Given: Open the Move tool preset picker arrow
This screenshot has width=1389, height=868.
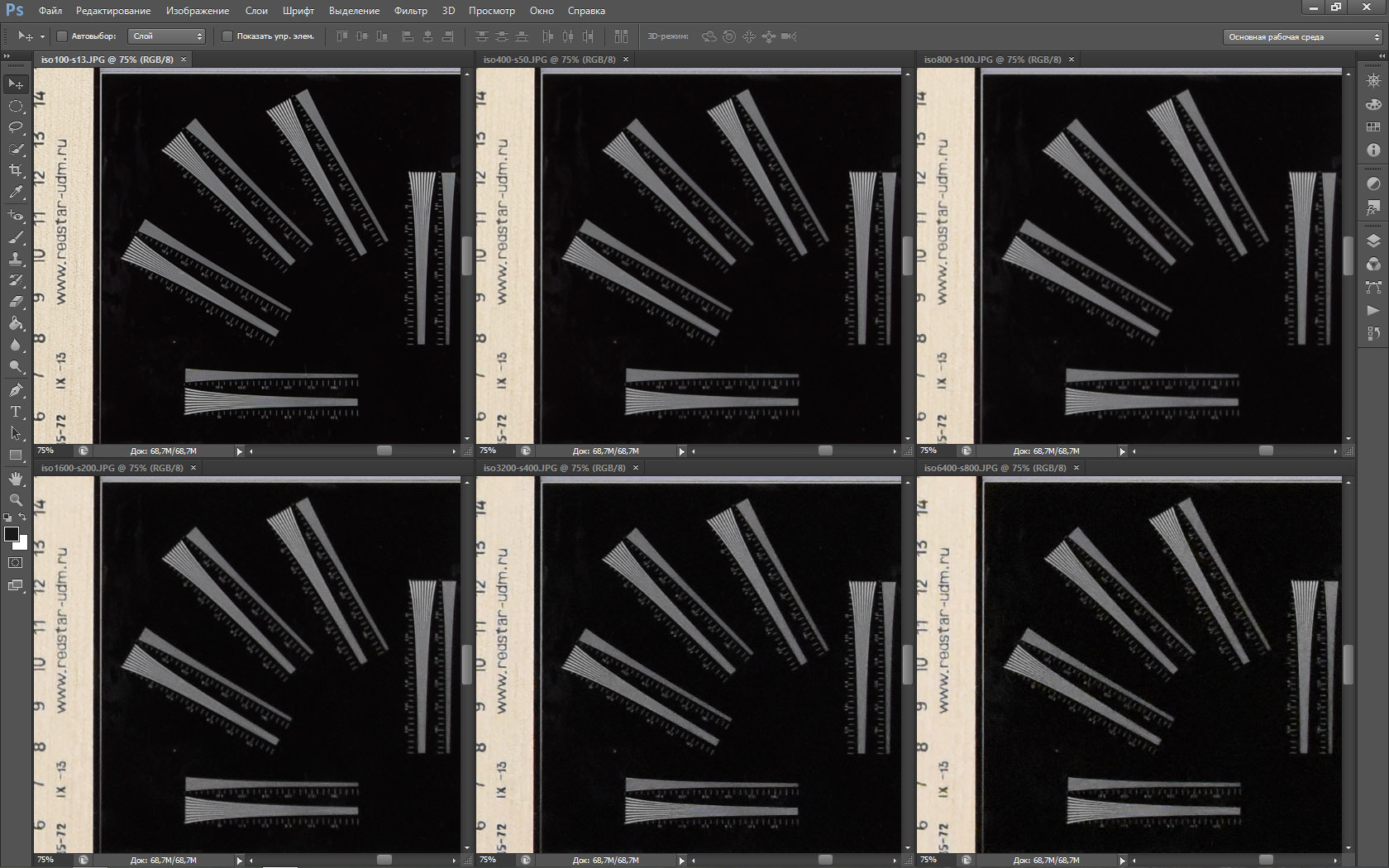Looking at the screenshot, I should (x=42, y=36).
